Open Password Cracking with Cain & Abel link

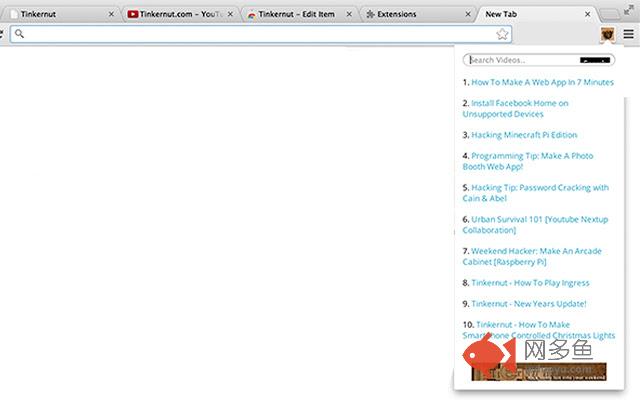(x=536, y=193)
